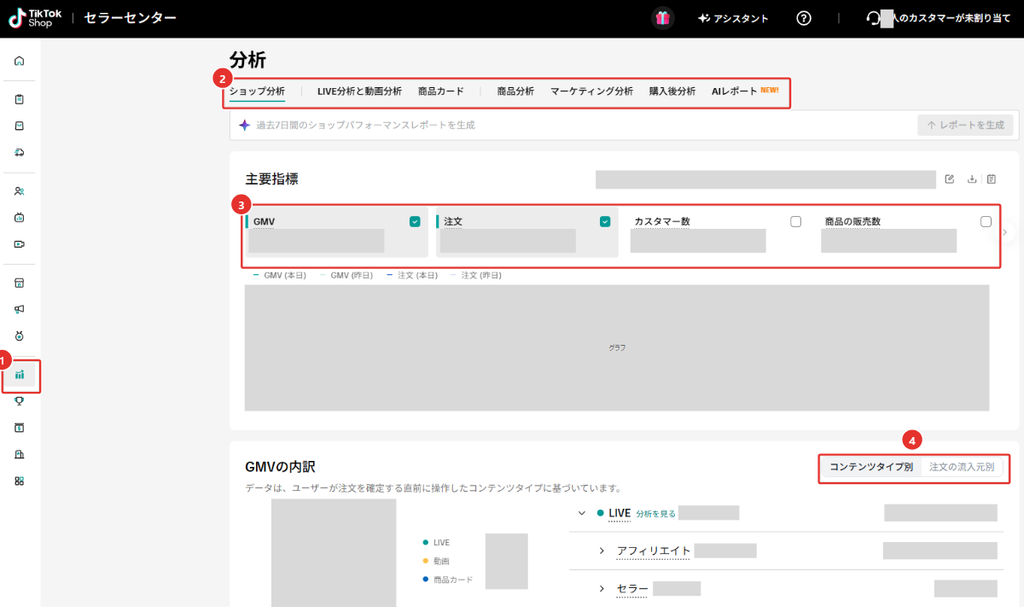Image resolution: width=1024 pixels, height=607 pixels.
Task: Select the GMV metric card
Action: click(336, 232)
